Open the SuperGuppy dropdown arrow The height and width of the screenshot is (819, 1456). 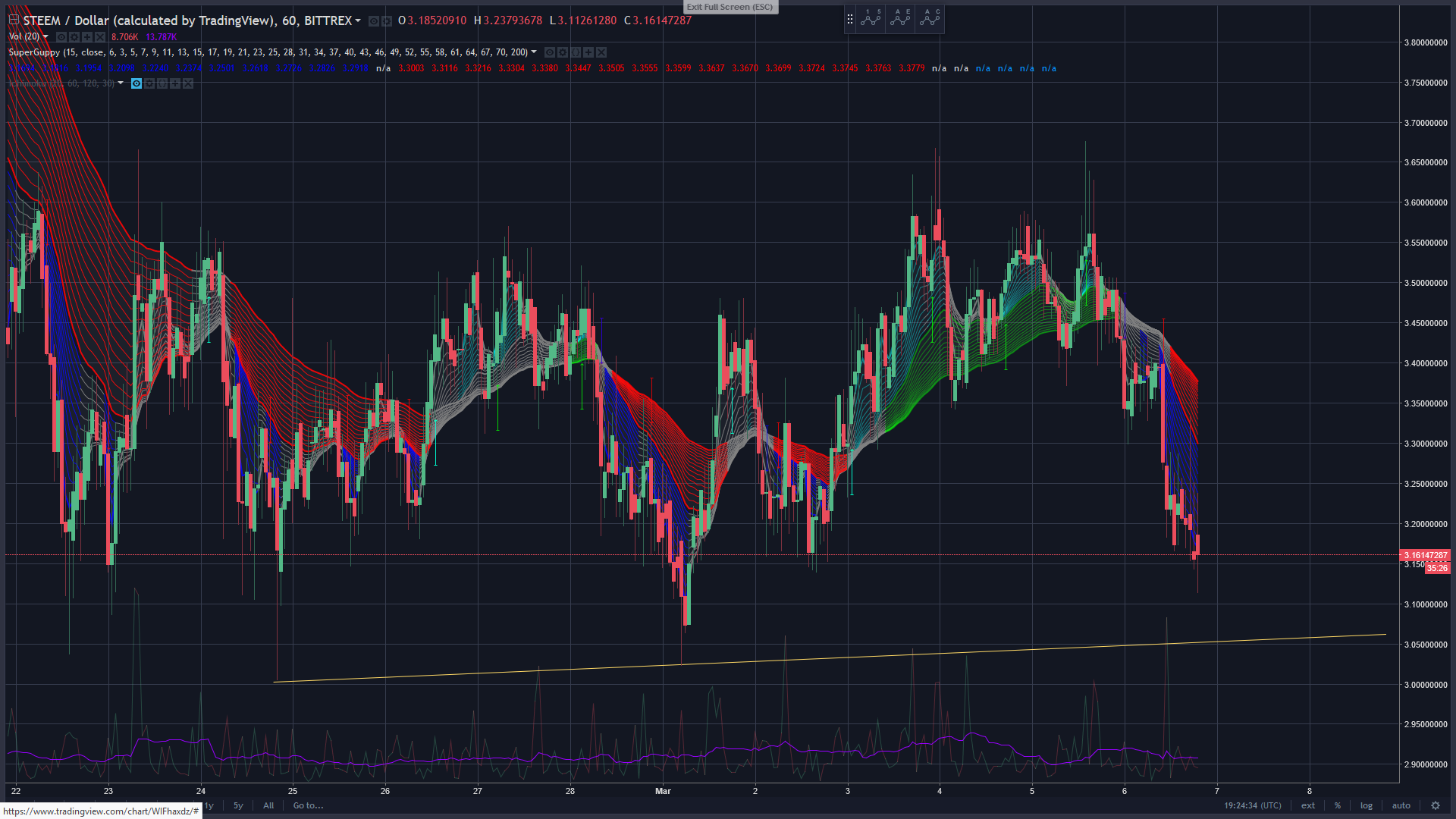534,52
